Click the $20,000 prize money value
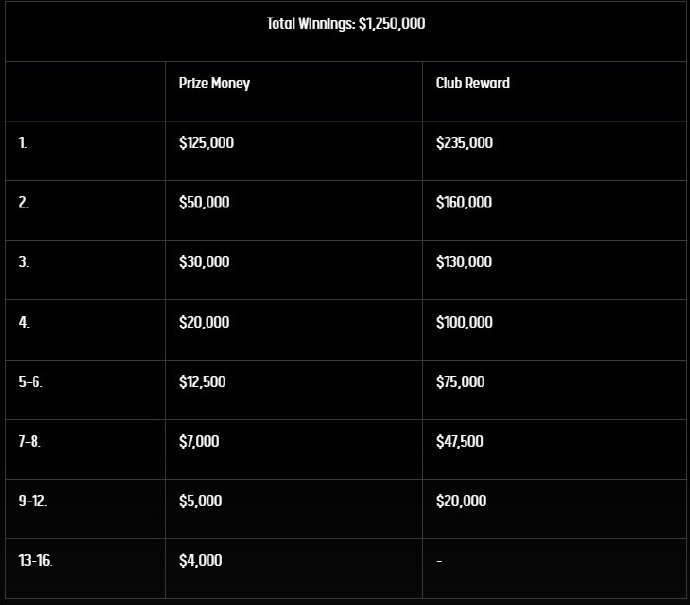This screenshot has width=690, height=605. click(204, 322)
